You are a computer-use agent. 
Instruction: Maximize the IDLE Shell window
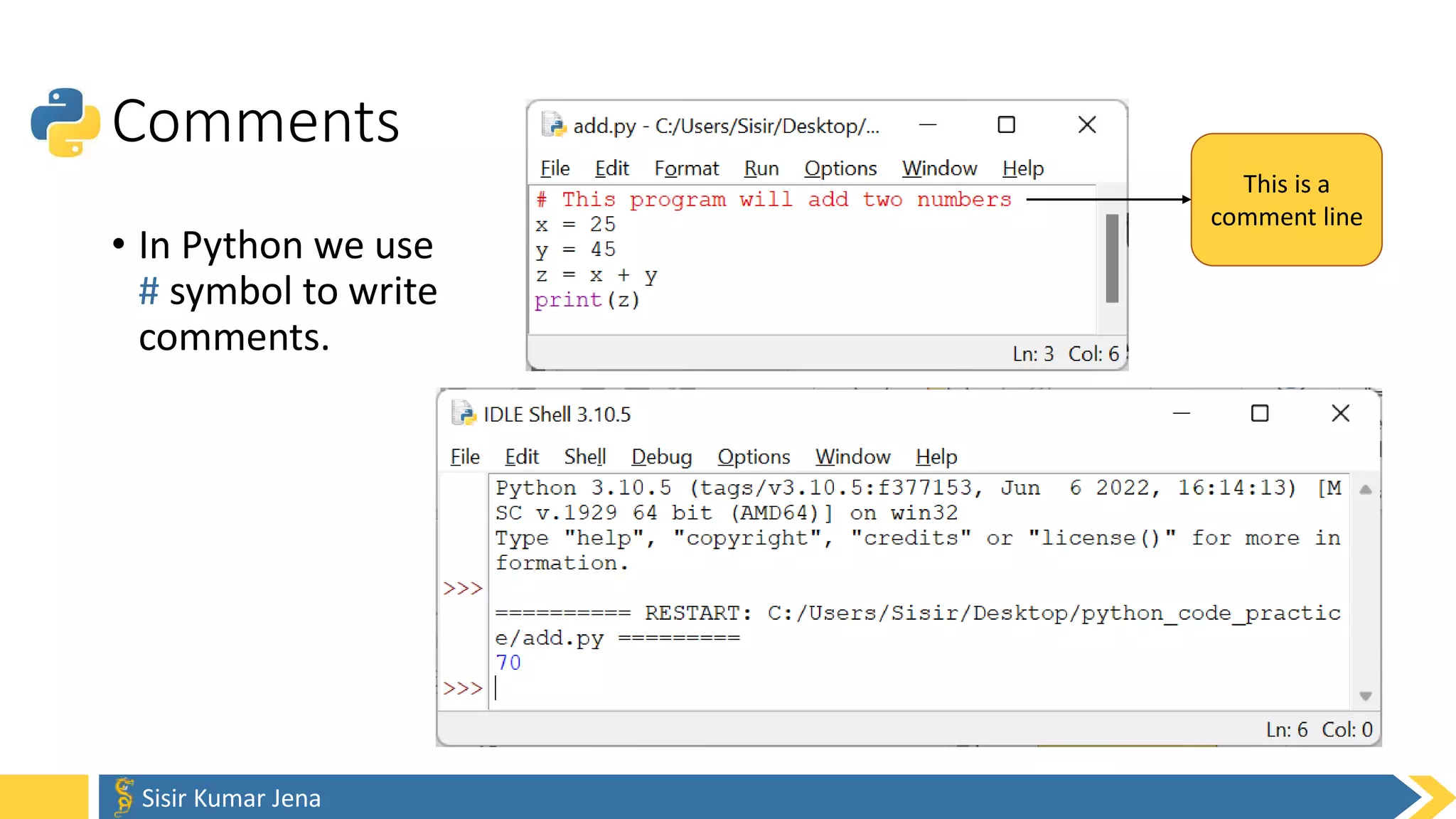pyautogui.click(x=1259, y=413)
